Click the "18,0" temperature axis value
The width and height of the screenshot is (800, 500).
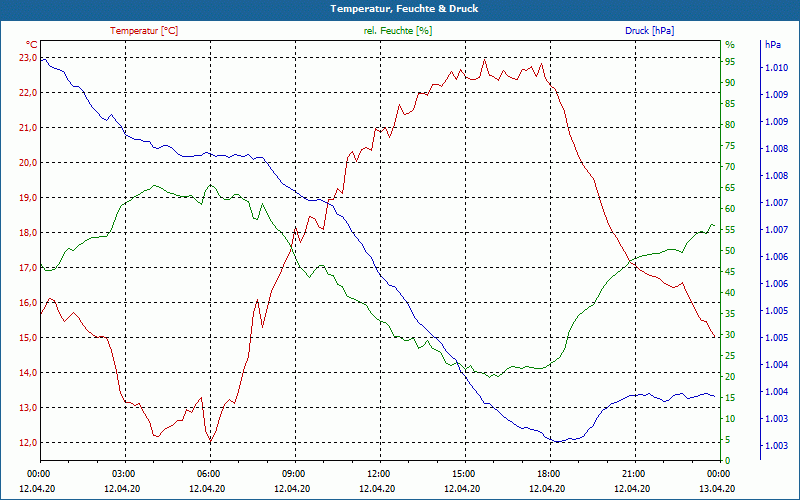(28, 233)
